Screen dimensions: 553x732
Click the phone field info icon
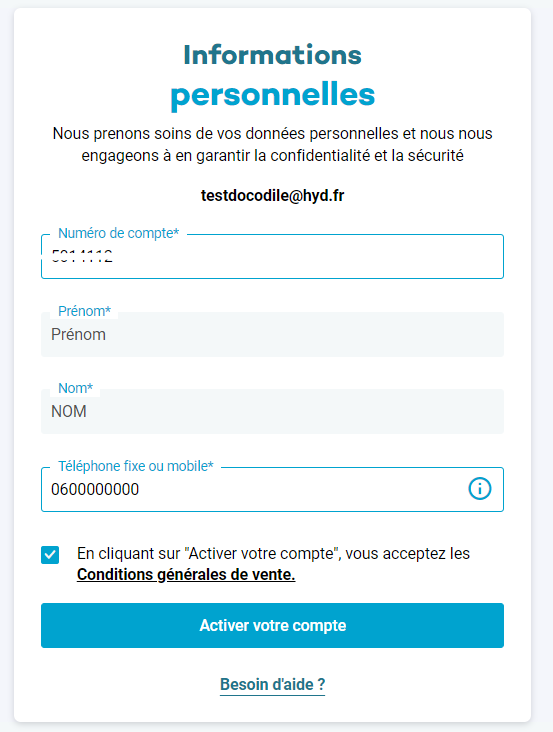point(479,489)
